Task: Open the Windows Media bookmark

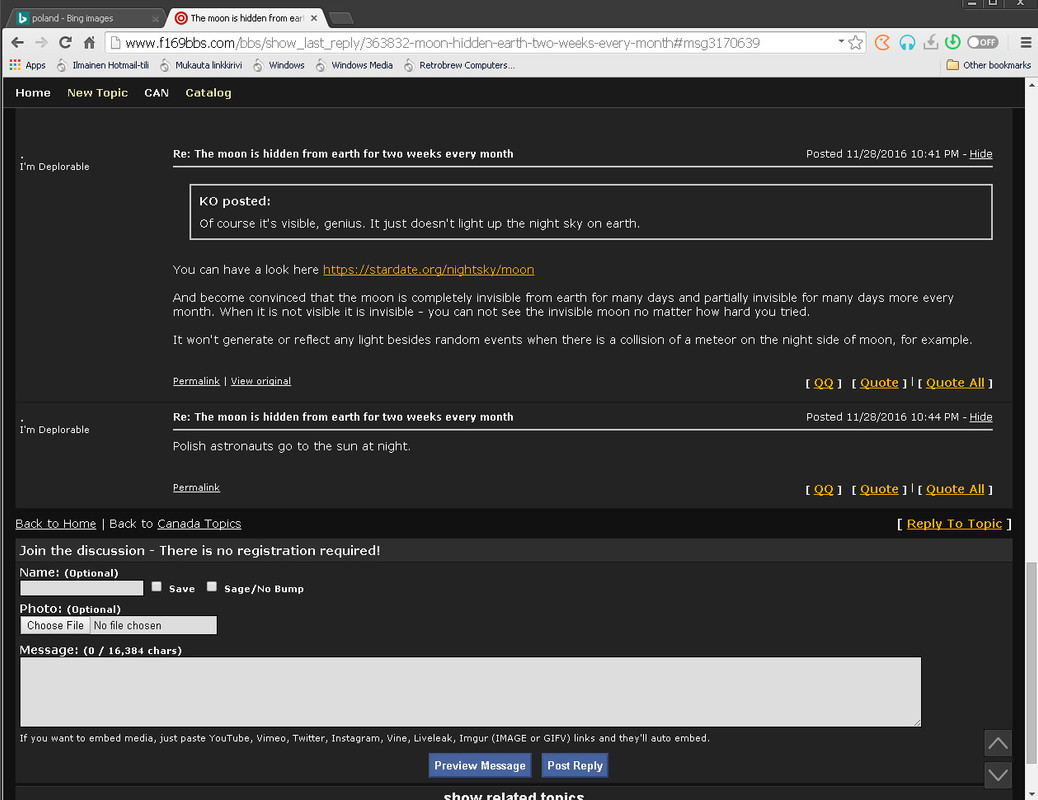Action: [x=355, y=65]
